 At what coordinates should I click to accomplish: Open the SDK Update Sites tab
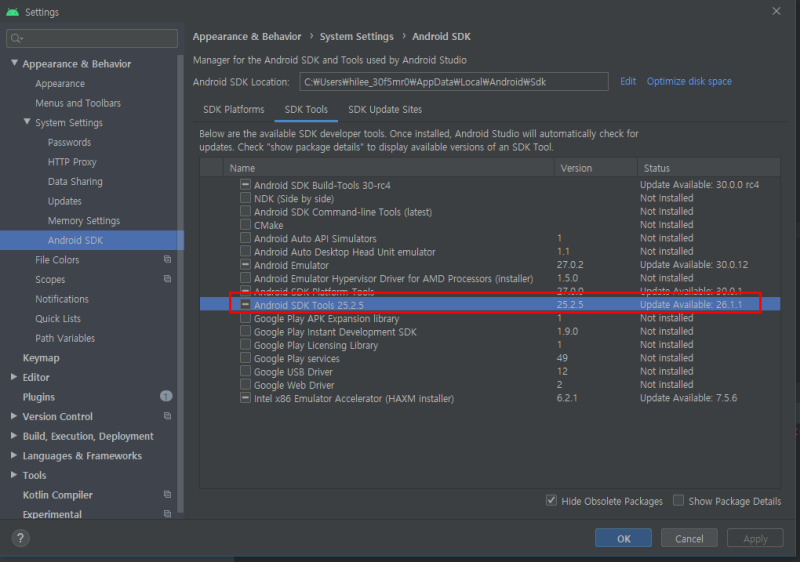point(385,110)
